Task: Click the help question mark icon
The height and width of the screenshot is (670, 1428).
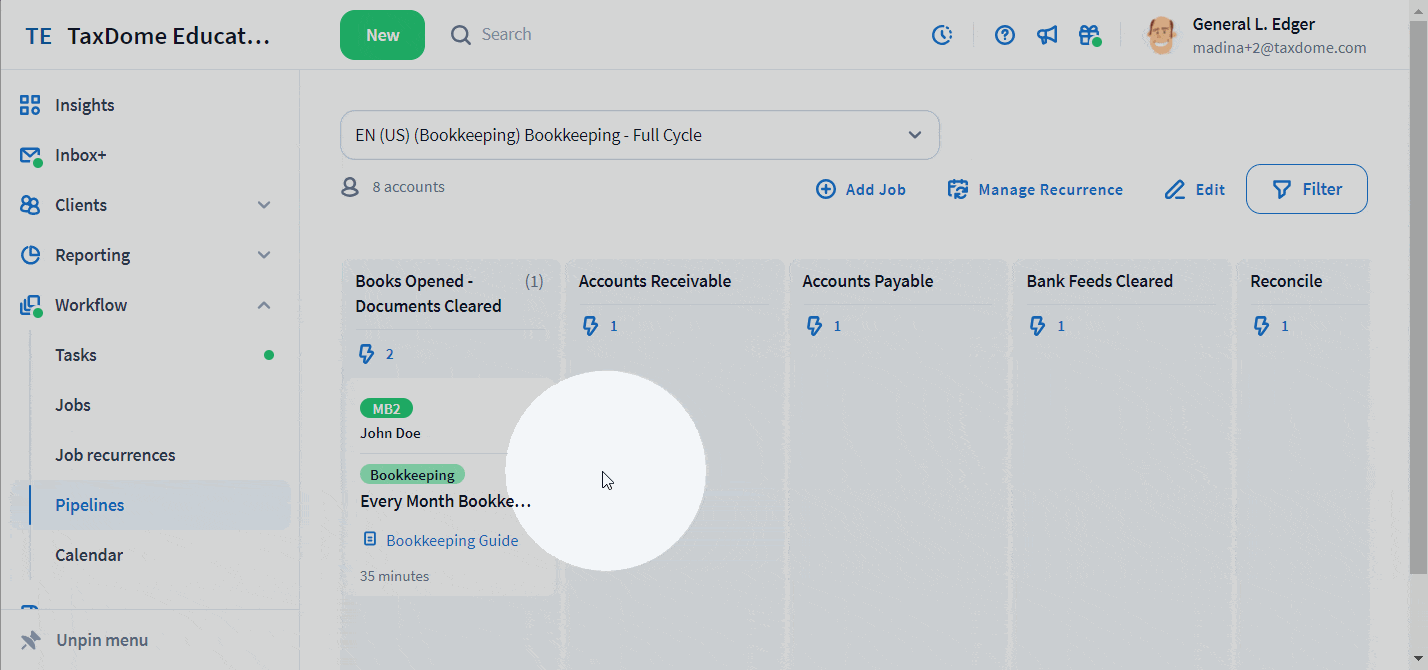Action: 1005,35
